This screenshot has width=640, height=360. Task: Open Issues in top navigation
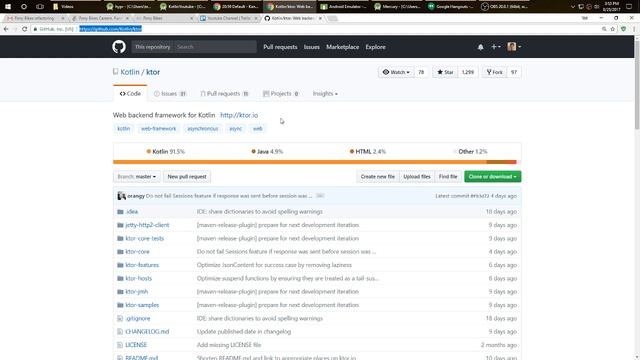click(311, 47)
